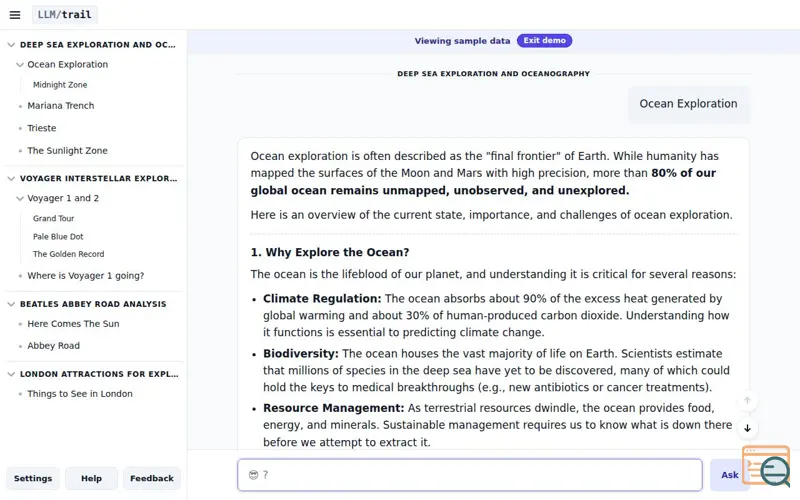Click the Exit demo button
Image resolution: width=800 pixels, height=500 pixels.
pyautogui.click(x=544, y=41)
